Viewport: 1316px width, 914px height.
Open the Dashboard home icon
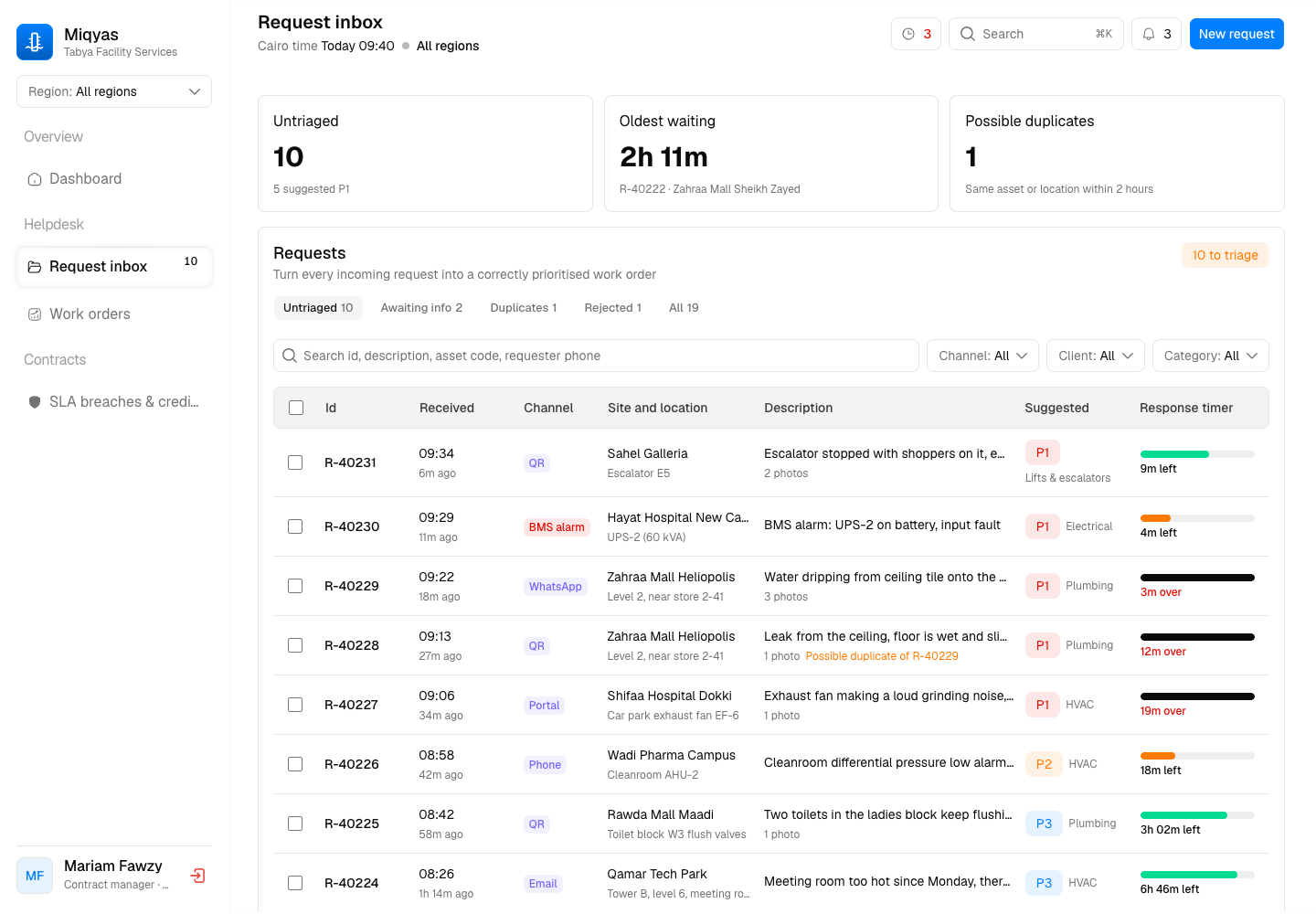coord(35,179)
